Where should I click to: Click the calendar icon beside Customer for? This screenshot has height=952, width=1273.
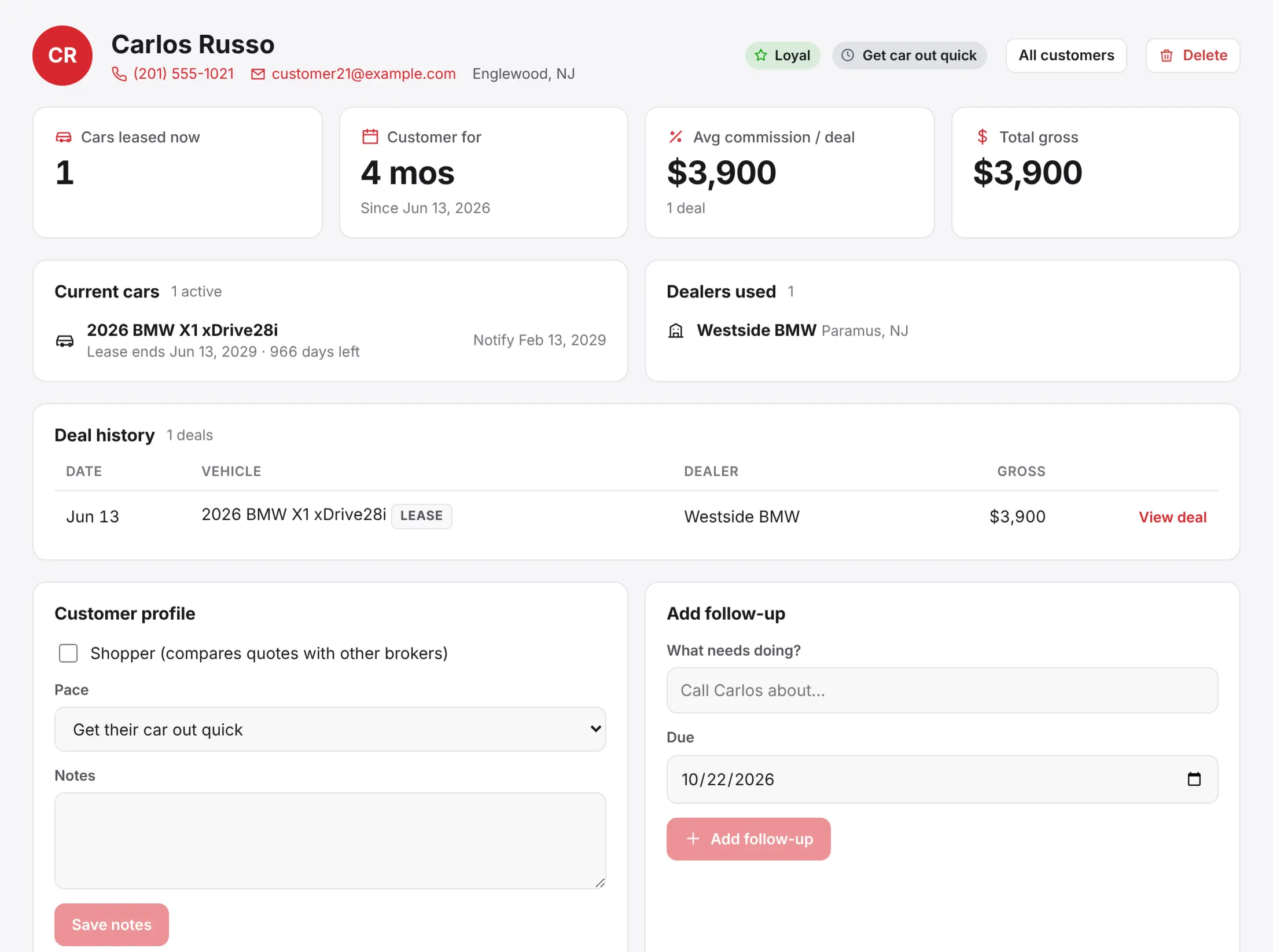[370, 137]
